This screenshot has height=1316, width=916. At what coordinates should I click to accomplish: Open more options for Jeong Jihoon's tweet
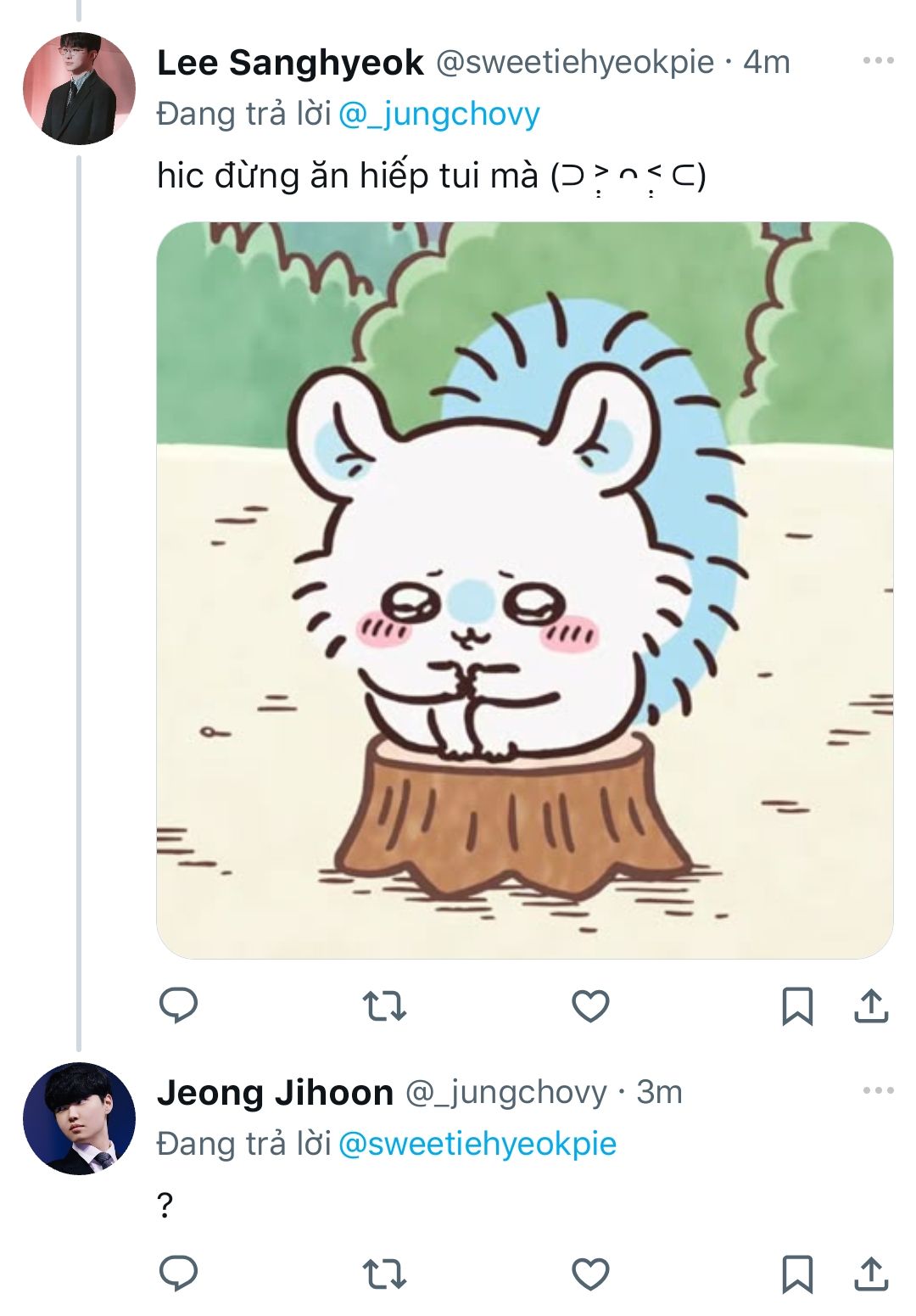(878, 1091)
